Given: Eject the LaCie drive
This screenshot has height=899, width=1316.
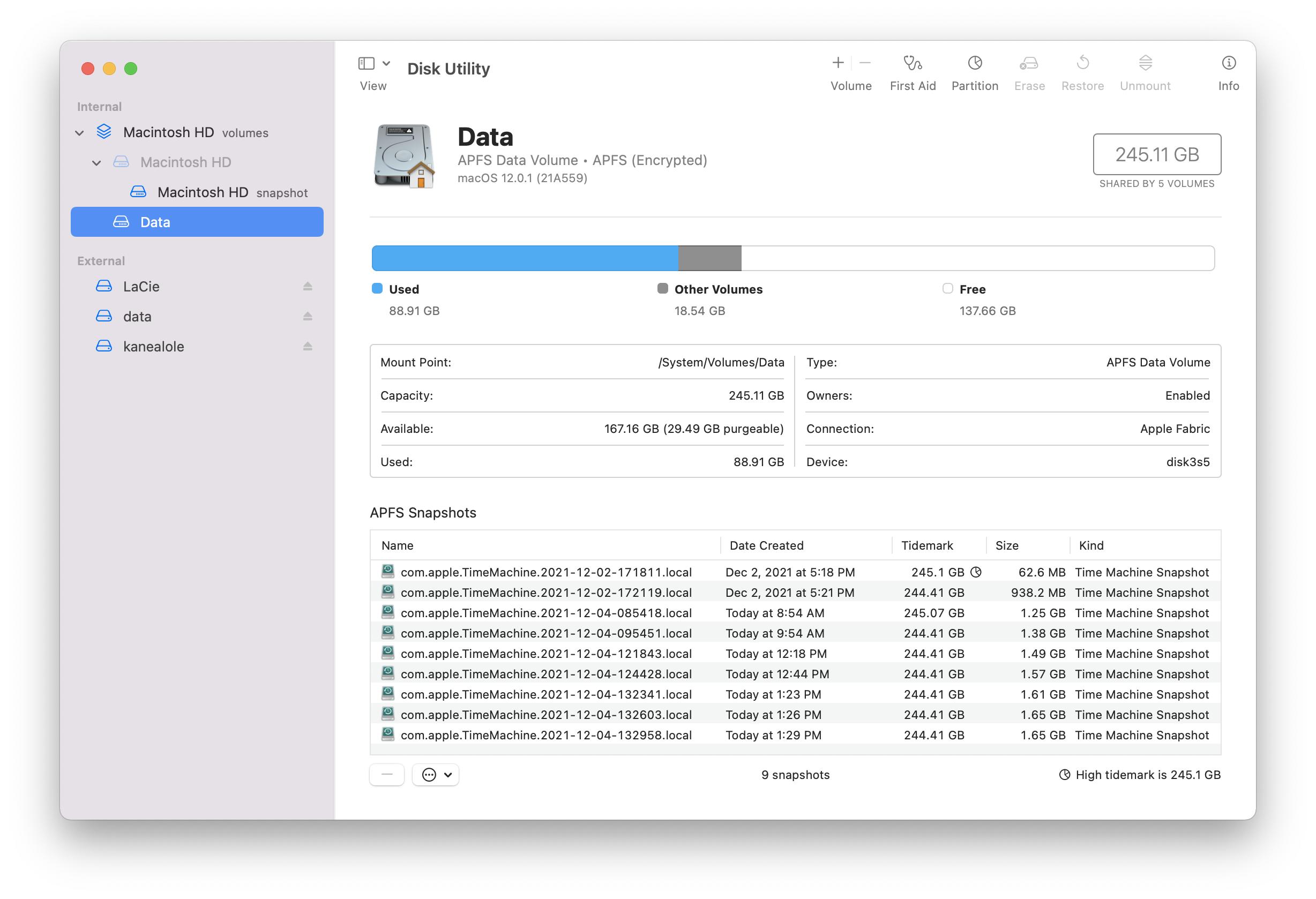Looking at the screenshot, I should tap(308, 287).
